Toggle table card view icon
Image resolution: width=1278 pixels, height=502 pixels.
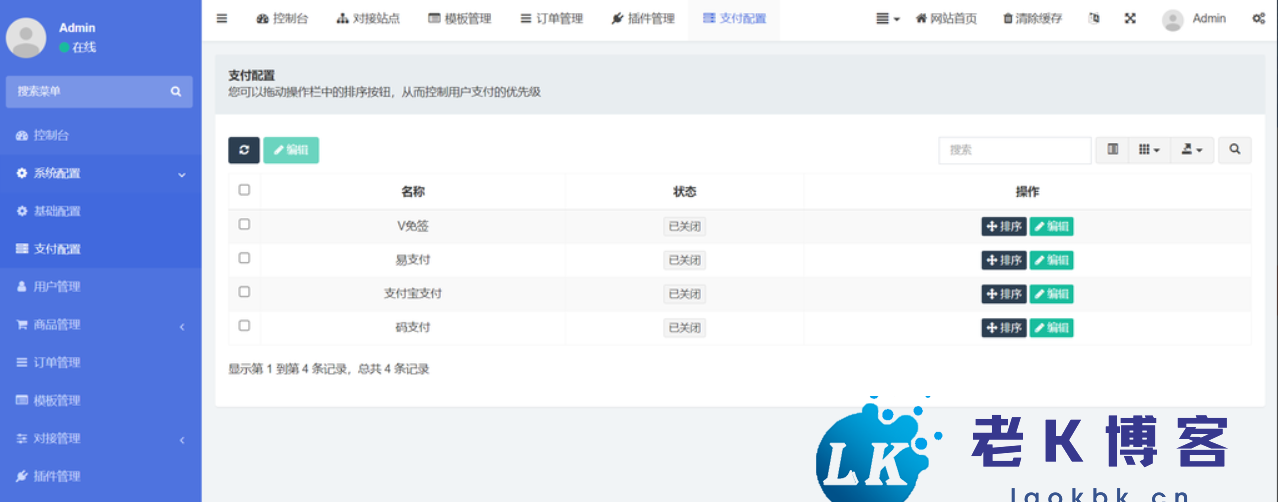(x=1112, y=150)
